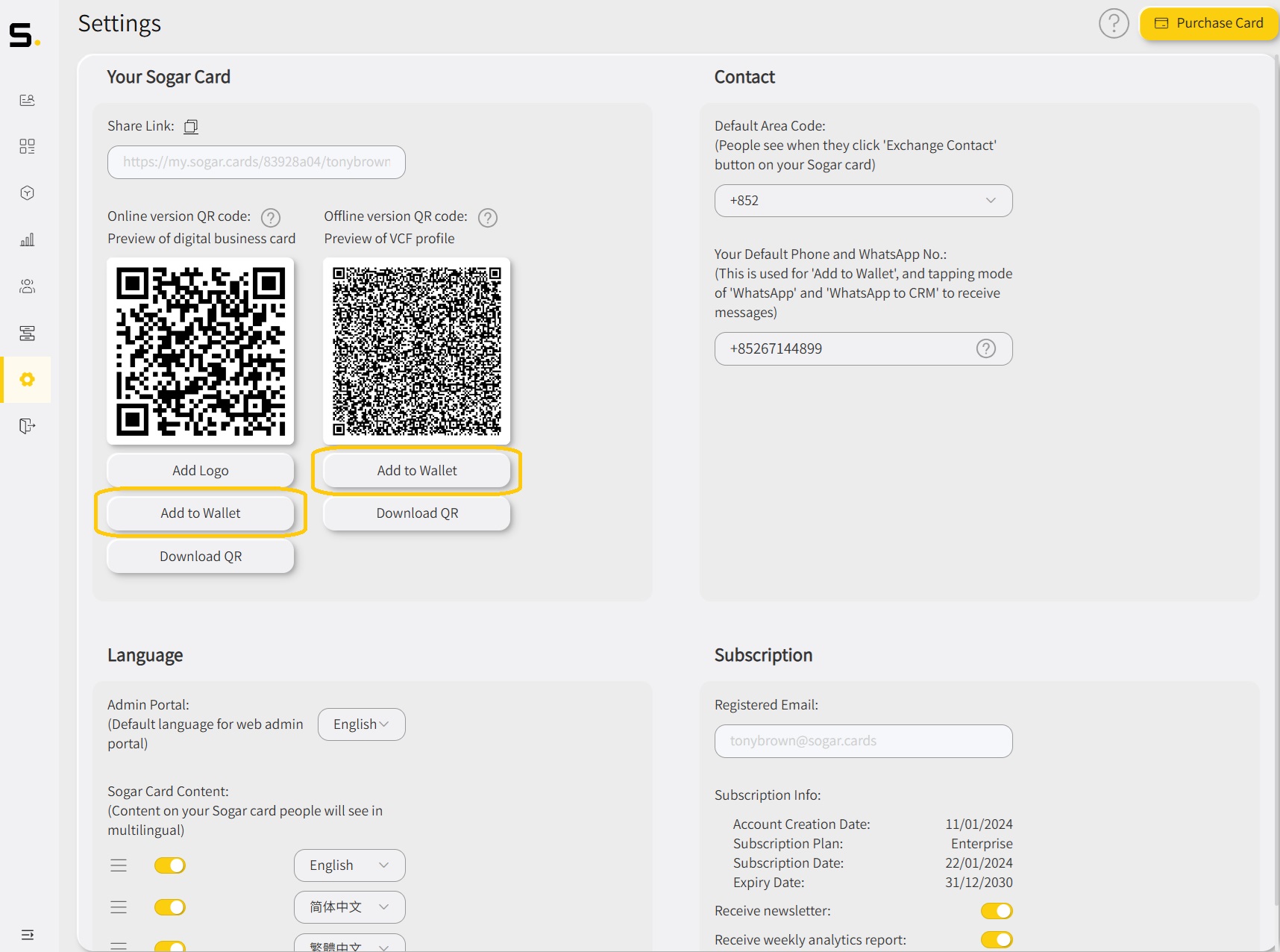1280x952 pixels.
Task: Open the grid dashboard icon in sidebar
Action: click(x=28, y=146)
